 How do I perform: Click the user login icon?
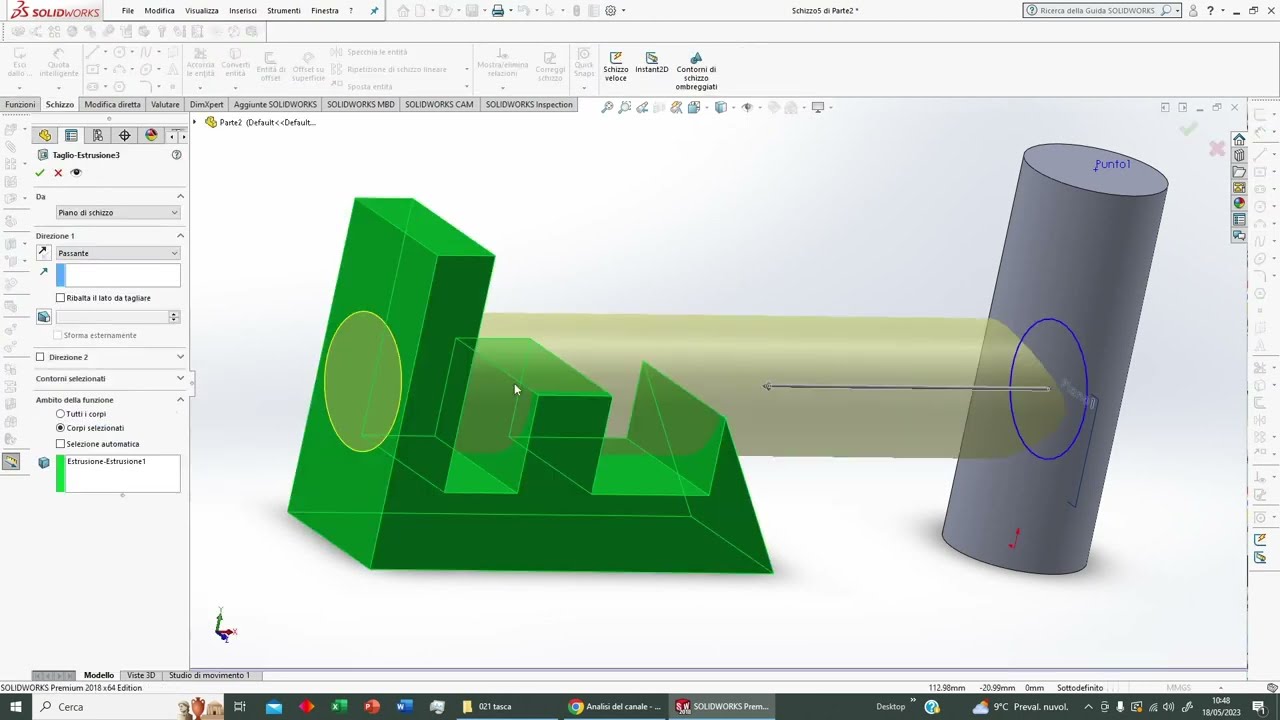coord(1193,11)
